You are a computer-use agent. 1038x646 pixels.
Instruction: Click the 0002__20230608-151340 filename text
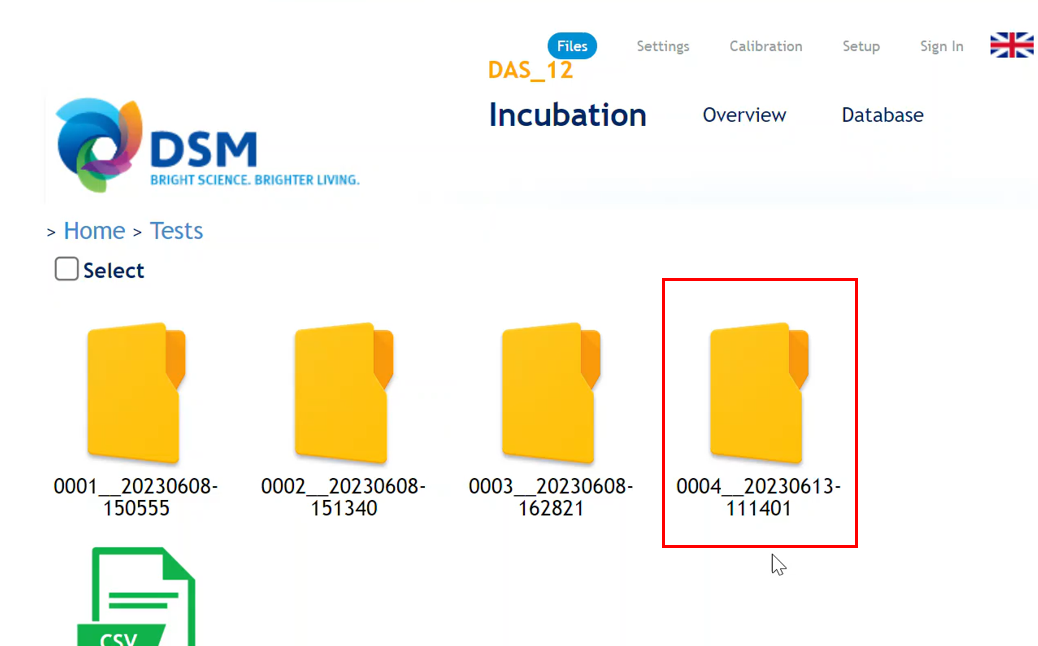343,497
